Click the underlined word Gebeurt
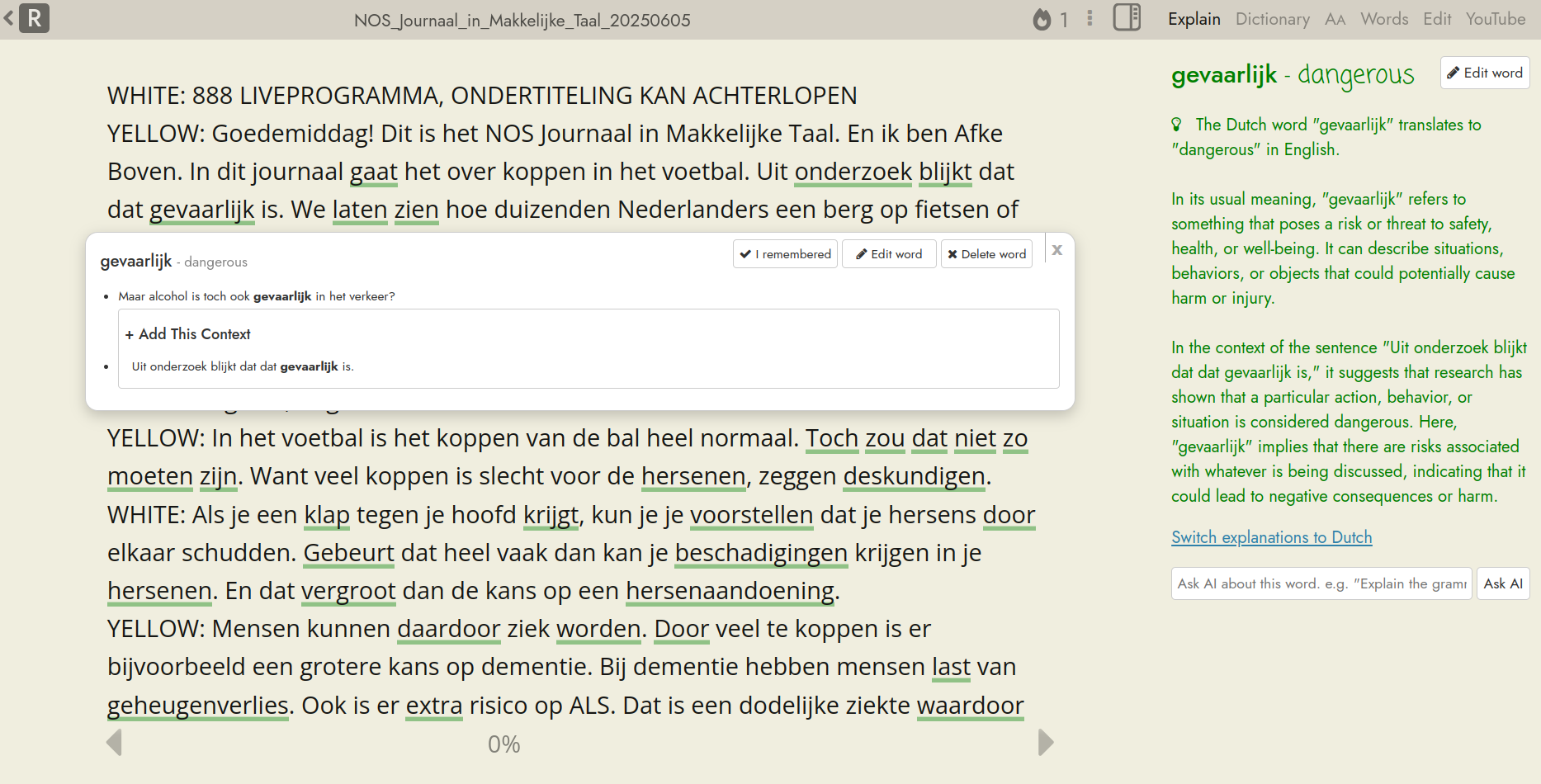 (x=349, y=553)
